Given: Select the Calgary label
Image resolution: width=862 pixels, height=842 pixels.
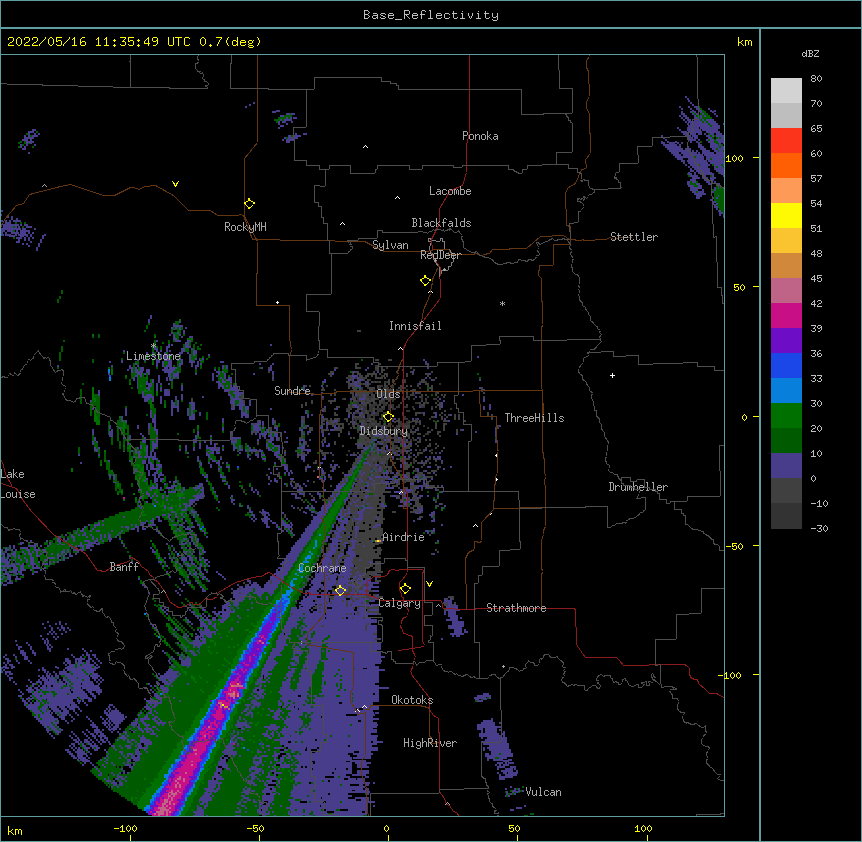Looking at the screenshot, I should pos(400,603).
